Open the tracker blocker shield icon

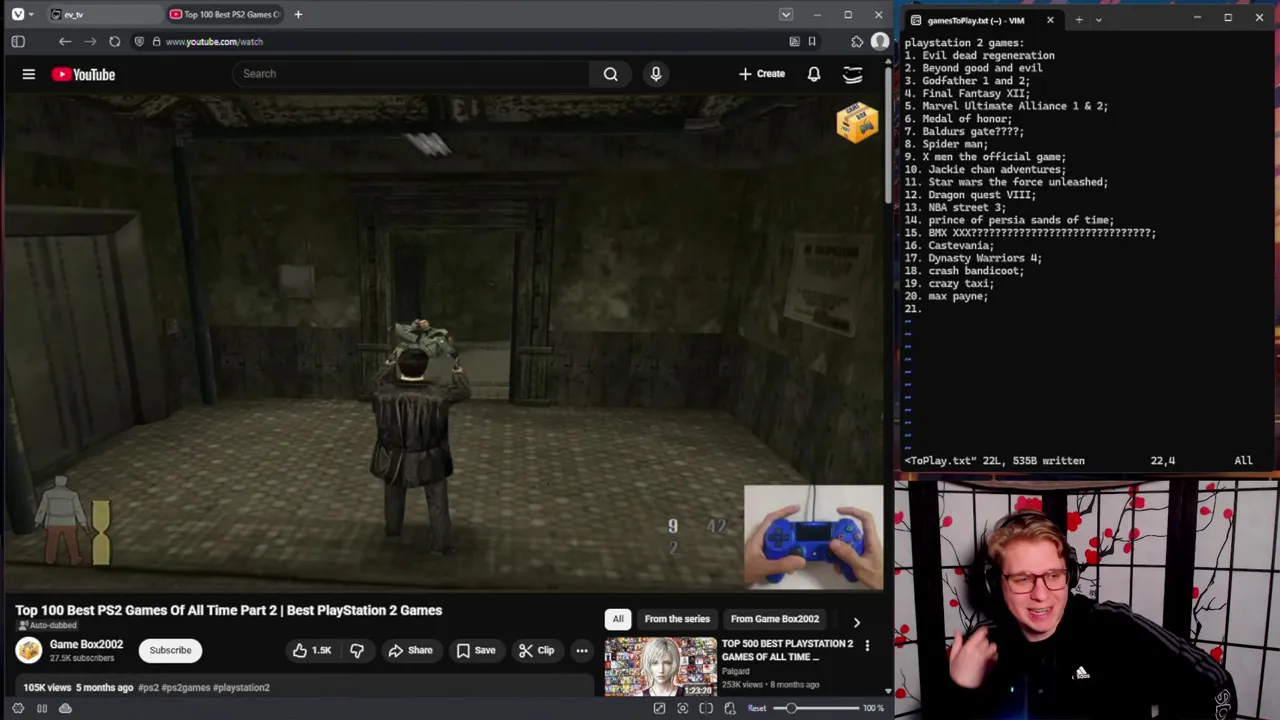click(140, 41)
